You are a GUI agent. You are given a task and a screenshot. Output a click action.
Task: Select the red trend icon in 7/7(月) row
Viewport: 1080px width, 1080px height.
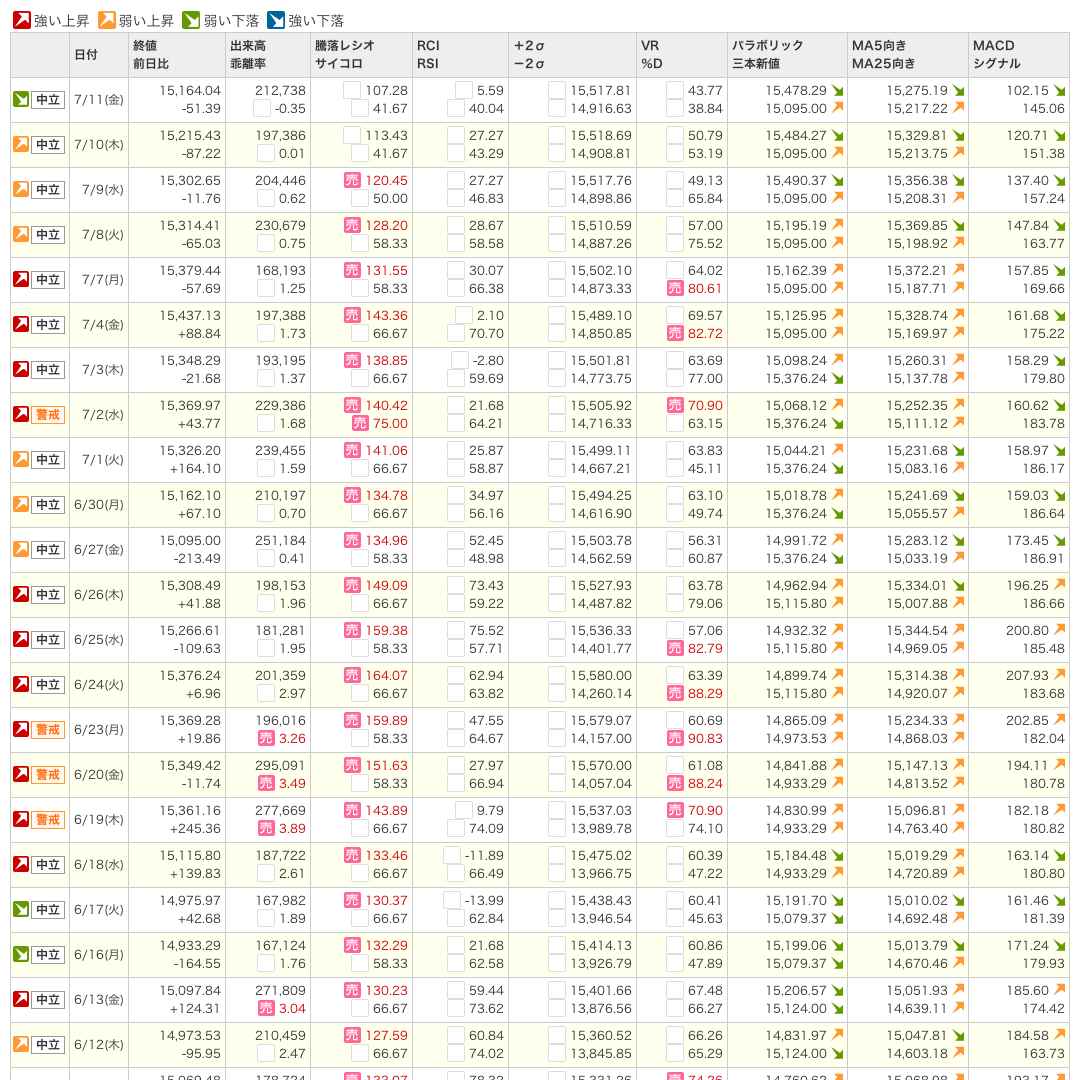pyautogui.click(x=21, y=279)
